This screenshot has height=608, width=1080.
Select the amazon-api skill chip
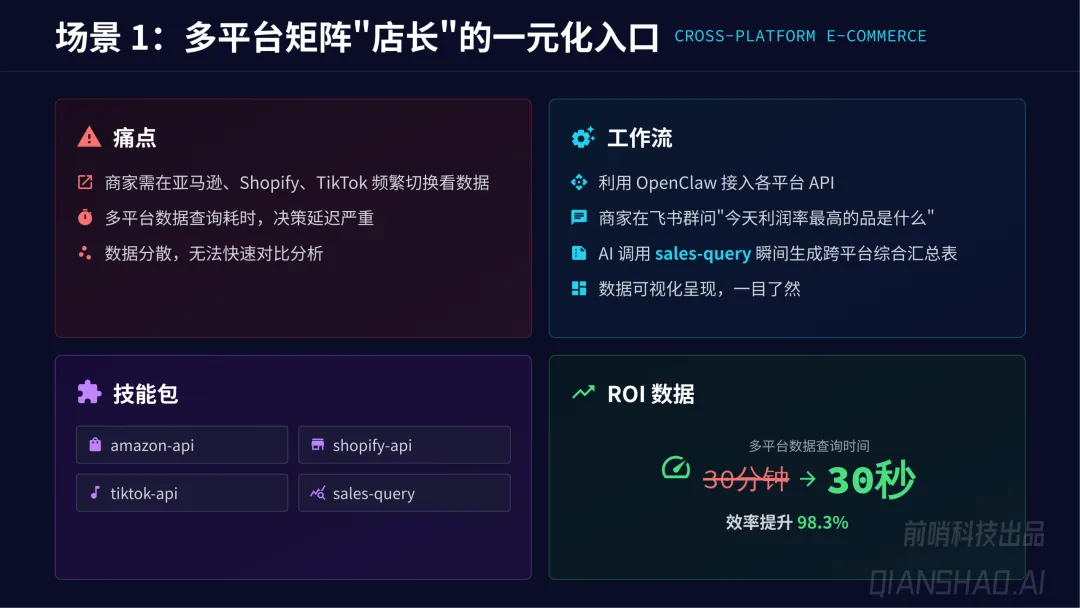pos(182,445)
